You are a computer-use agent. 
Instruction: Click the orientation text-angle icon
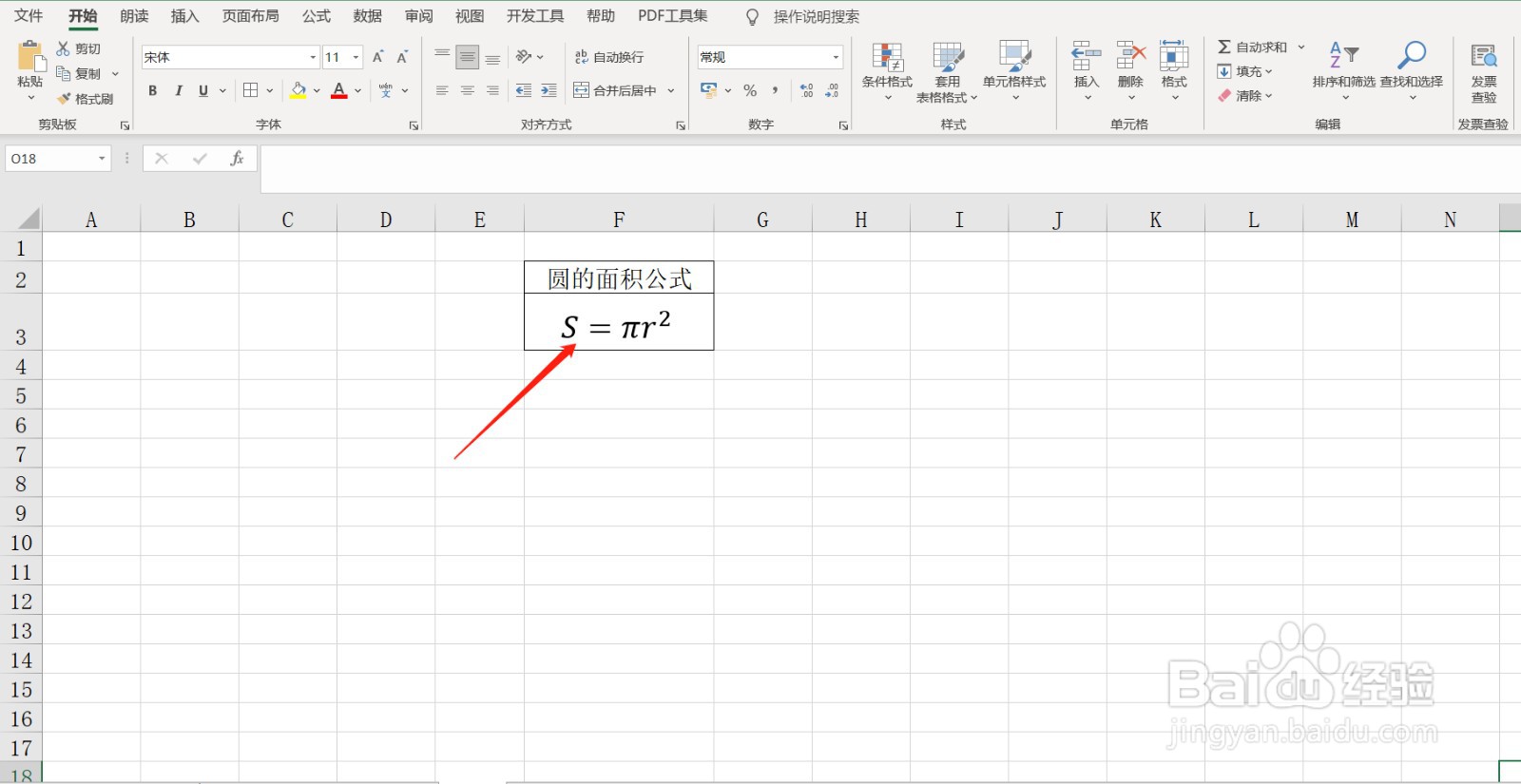(x=524, y=57)
